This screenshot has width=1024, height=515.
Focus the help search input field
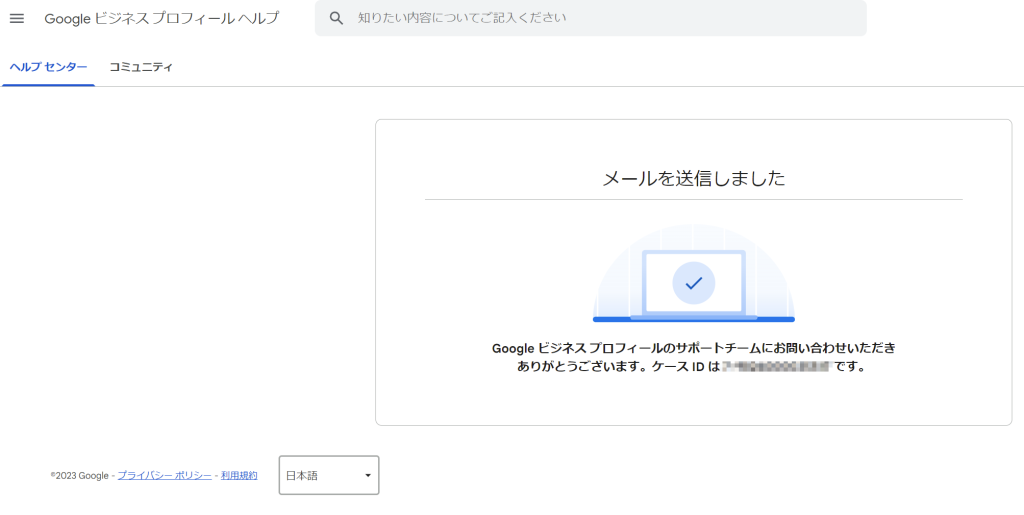(x=600, y=19)
